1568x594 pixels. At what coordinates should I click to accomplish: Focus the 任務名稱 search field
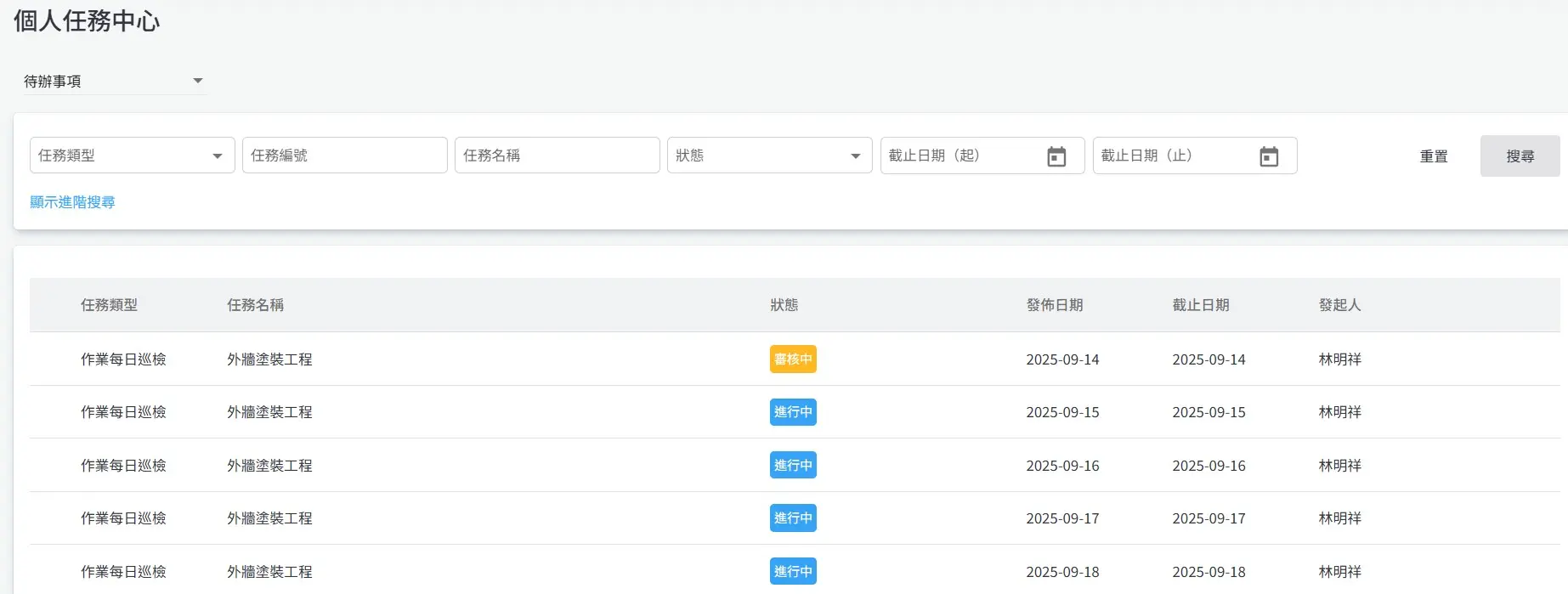click(557, 156)
